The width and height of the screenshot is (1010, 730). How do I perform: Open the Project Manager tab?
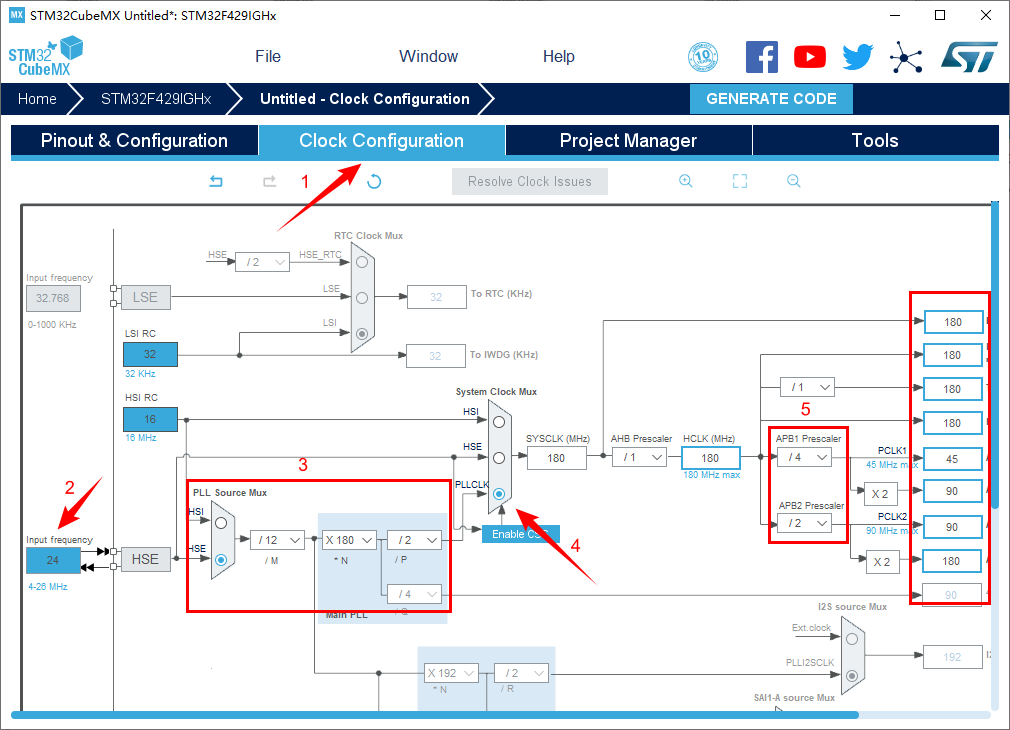pyautogui.click(x=628, y=141)
